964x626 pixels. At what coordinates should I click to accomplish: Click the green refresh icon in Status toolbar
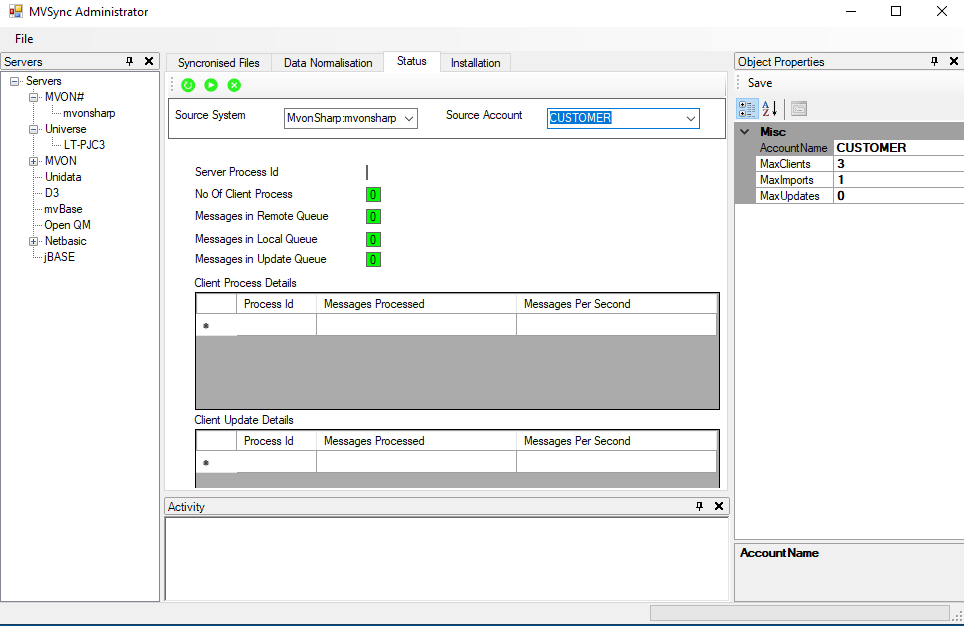coord(188,85)
